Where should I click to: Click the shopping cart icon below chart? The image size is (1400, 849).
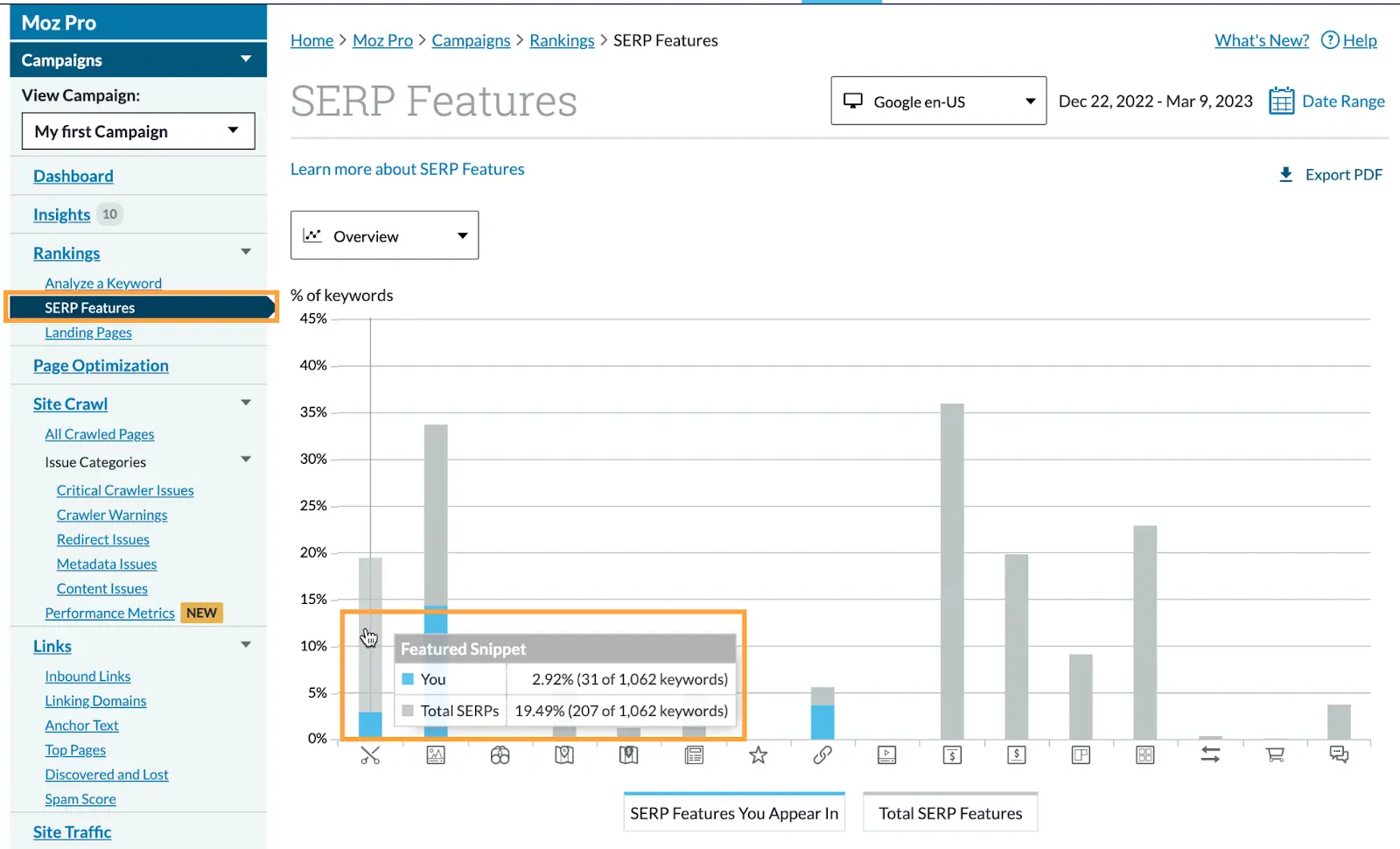tap(1275, 755)
